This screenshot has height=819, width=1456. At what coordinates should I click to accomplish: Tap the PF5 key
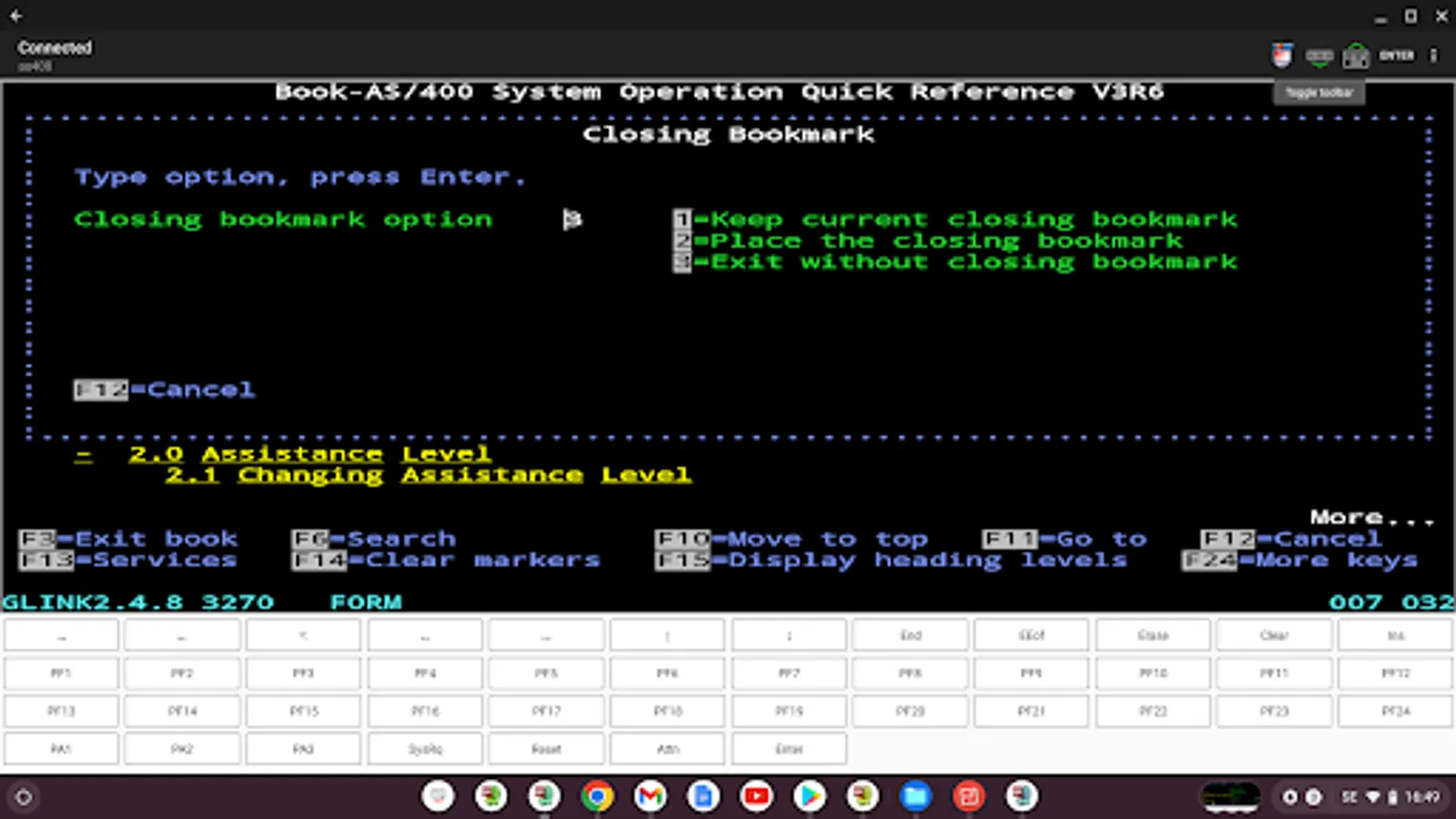(546, 673)
